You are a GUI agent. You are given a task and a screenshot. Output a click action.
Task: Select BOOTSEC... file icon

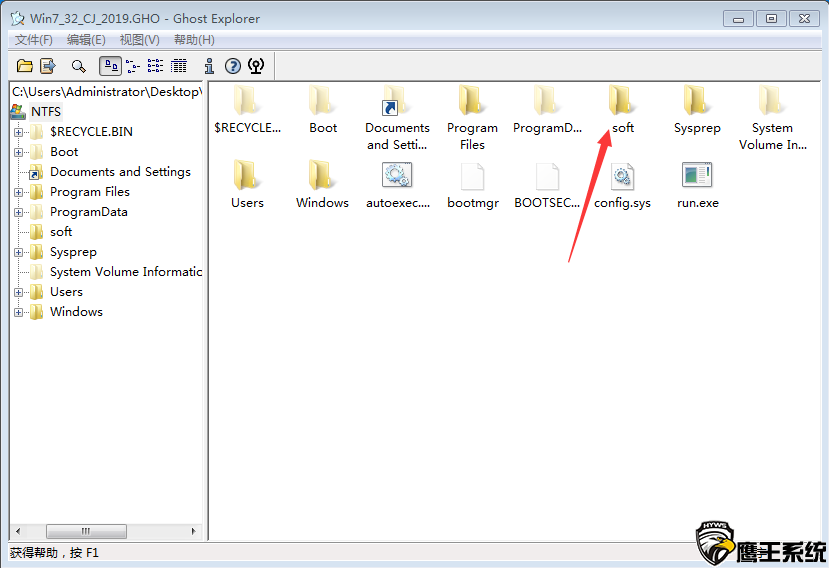click(547, 176)
